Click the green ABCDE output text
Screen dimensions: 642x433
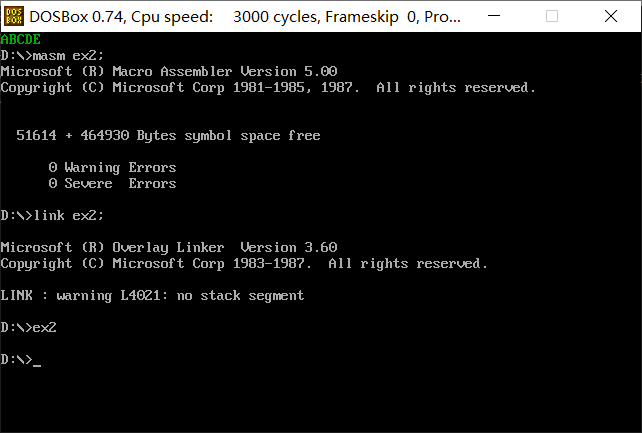(20, 40)
